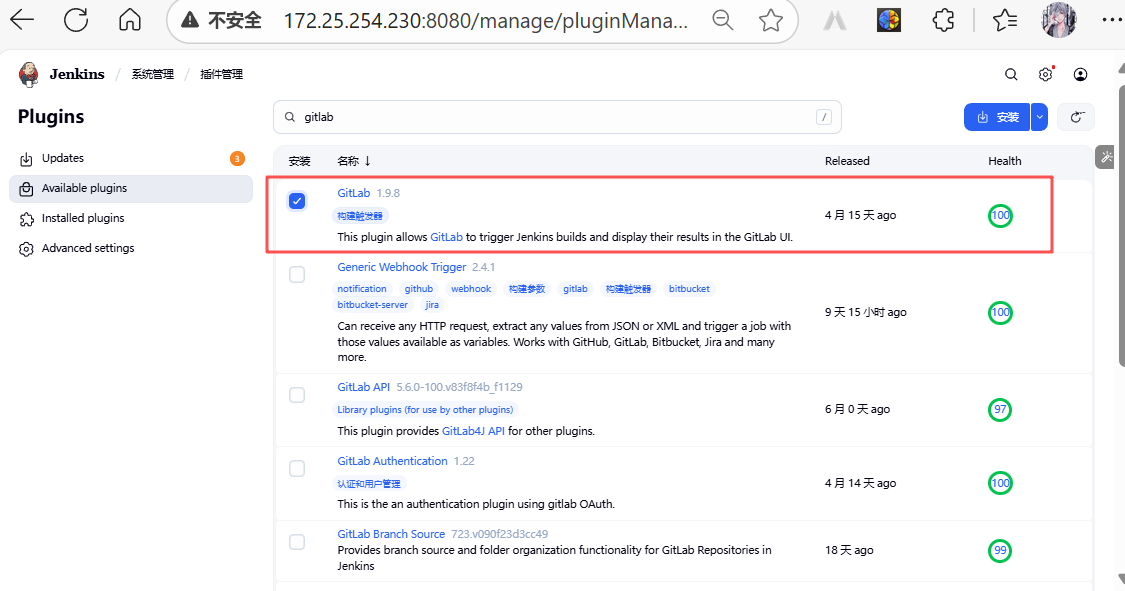Click GitLab4J API link in description
Screen dimensions: 1125x591
[x=474, y=431]
